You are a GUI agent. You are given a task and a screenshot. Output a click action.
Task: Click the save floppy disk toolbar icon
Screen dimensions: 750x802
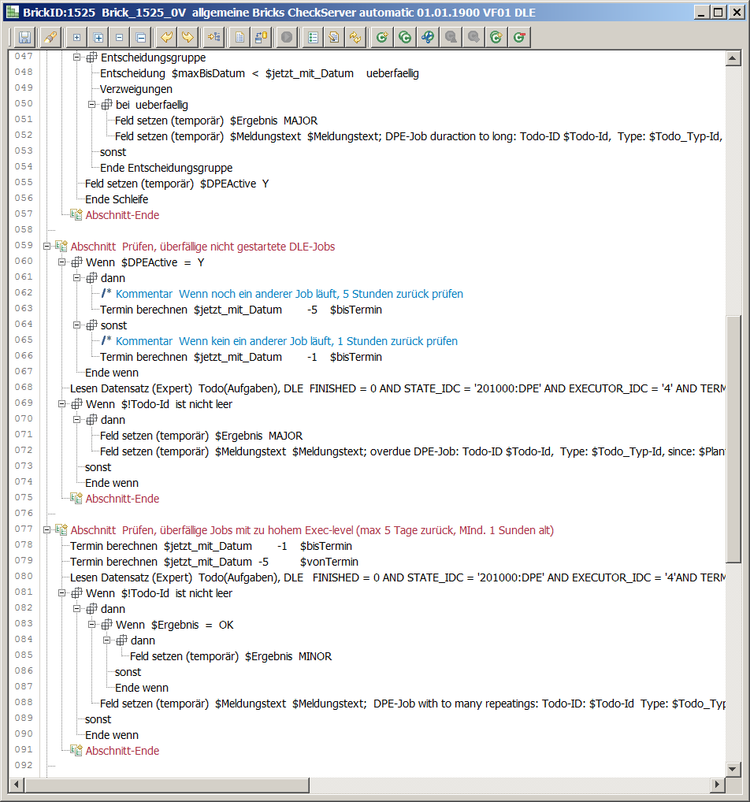pos(24,37)
